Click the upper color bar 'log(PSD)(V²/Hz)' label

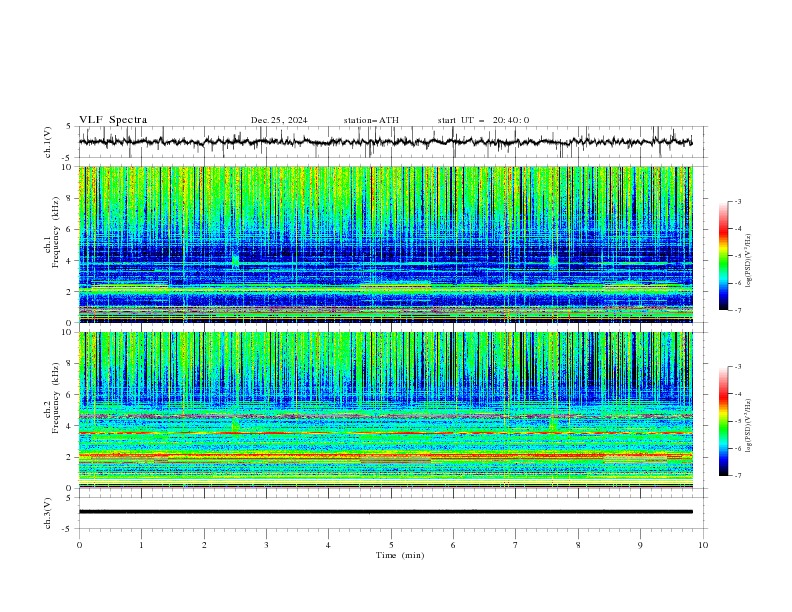click(x=749, y=261)
